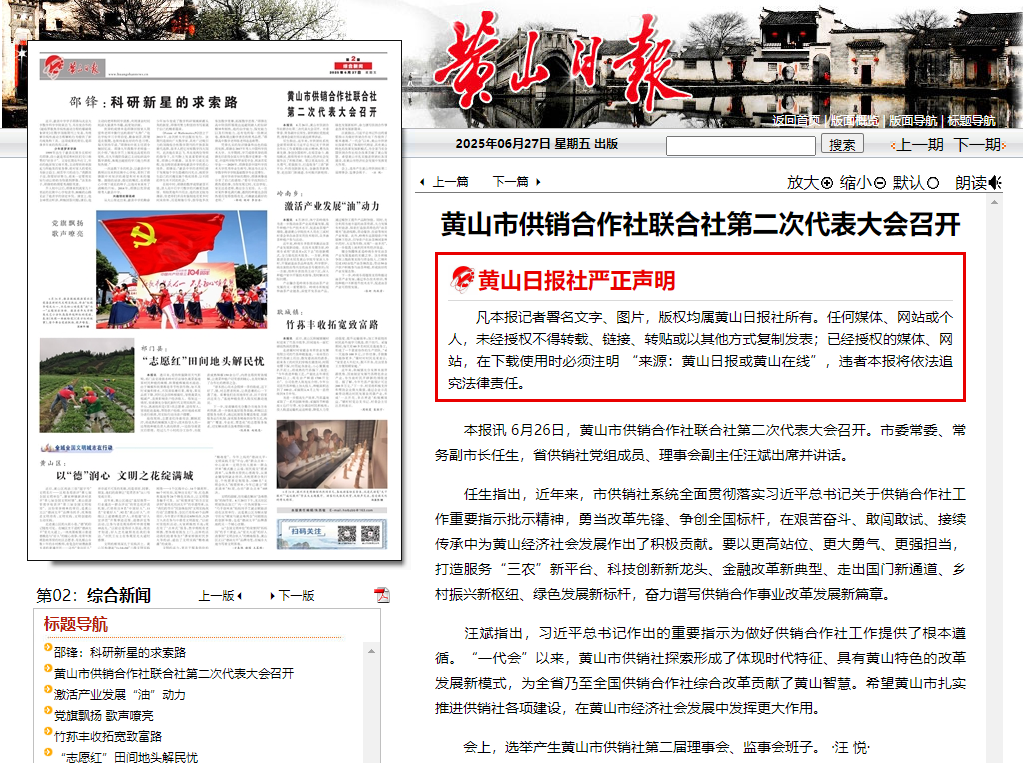Click 朗读 to read article aloud
This screenshot has width=1023, height=763.
(x=971, y=183)
